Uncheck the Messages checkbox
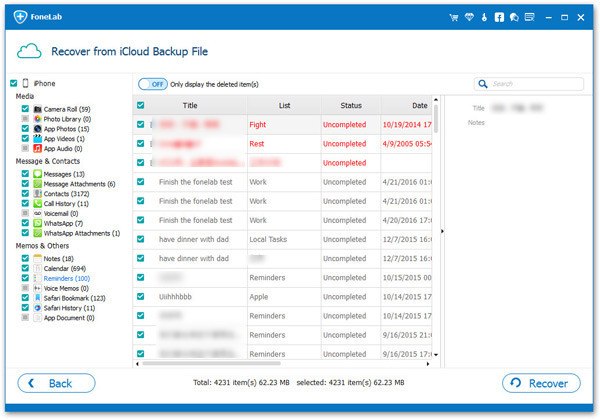 [x=25, y=174]
